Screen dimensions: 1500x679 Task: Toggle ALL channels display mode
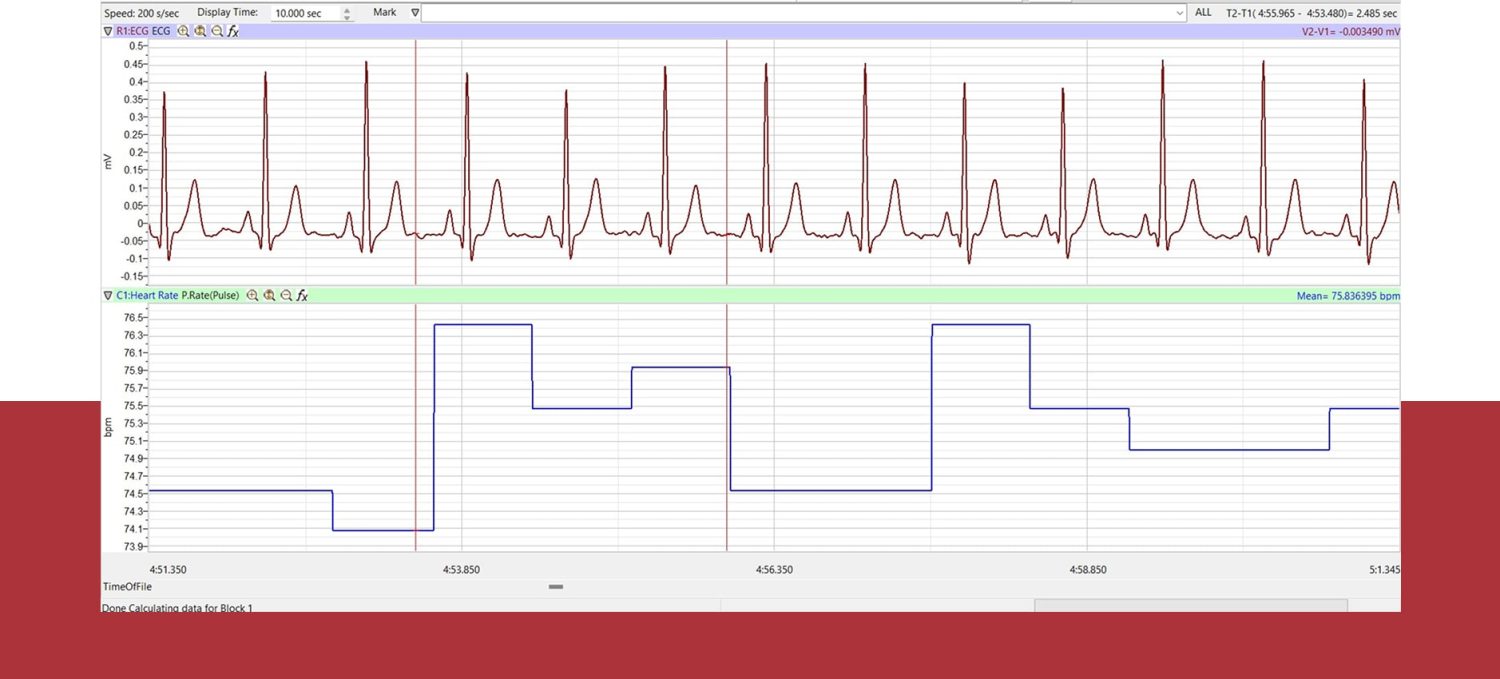pyautogui.click(x=1203, y=12)
